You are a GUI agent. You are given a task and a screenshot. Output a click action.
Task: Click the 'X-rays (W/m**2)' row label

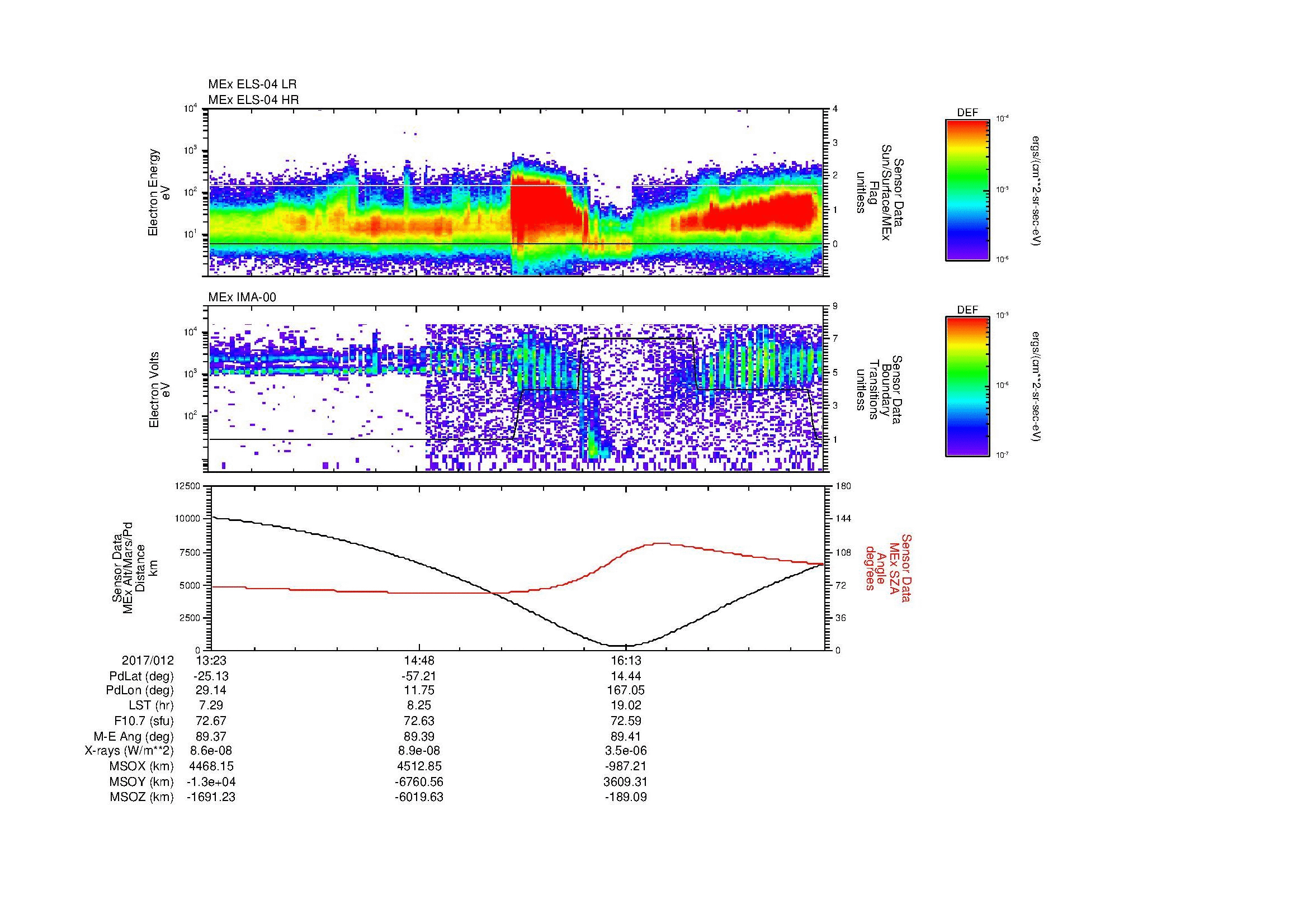tap(129, 751)
